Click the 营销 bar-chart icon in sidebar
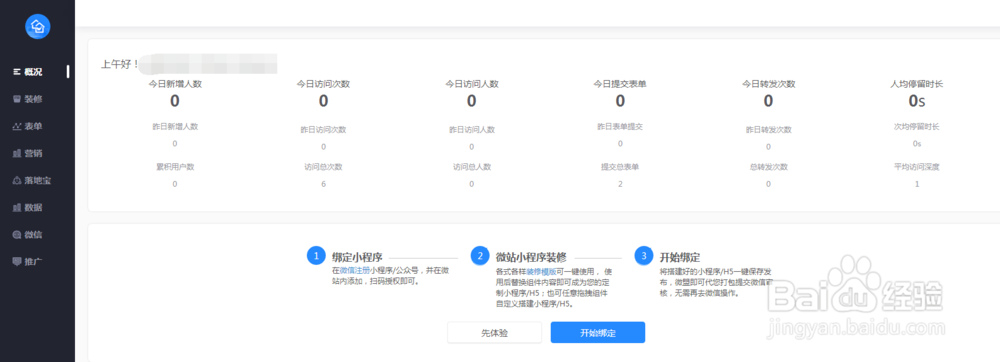This screenshot has height=362, width=1000. click(x=17, y=154)
